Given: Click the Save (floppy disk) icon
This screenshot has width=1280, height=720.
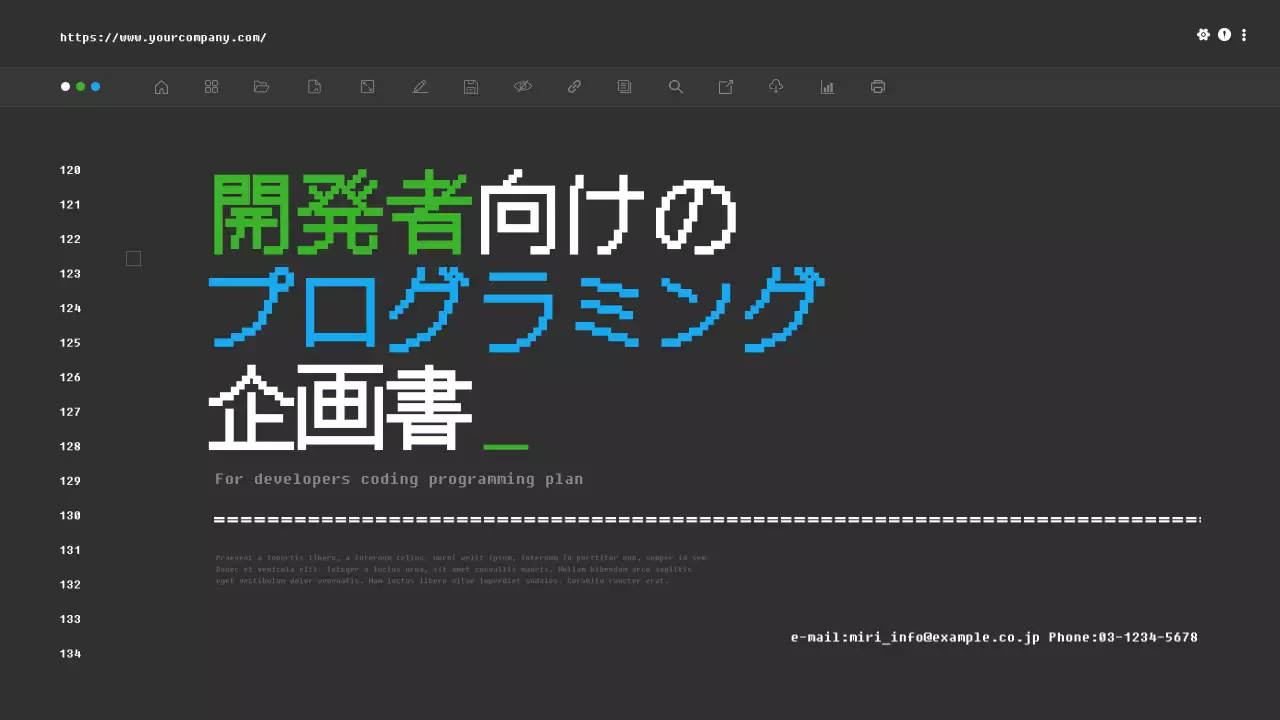Looking at the screenshot, I should pyautogui.click(x=470, y=87).
